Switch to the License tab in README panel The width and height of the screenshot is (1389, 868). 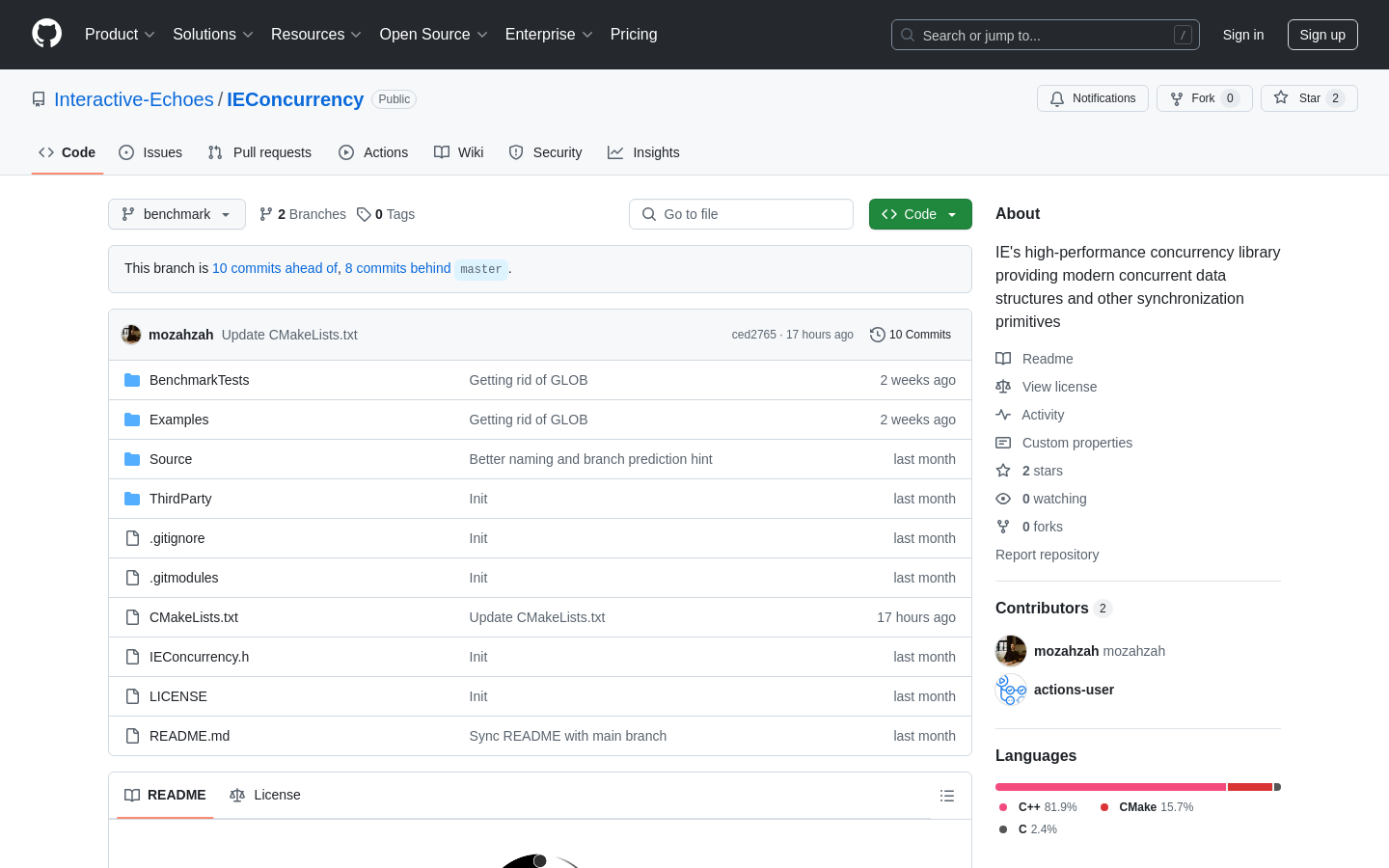coord(265,795)
